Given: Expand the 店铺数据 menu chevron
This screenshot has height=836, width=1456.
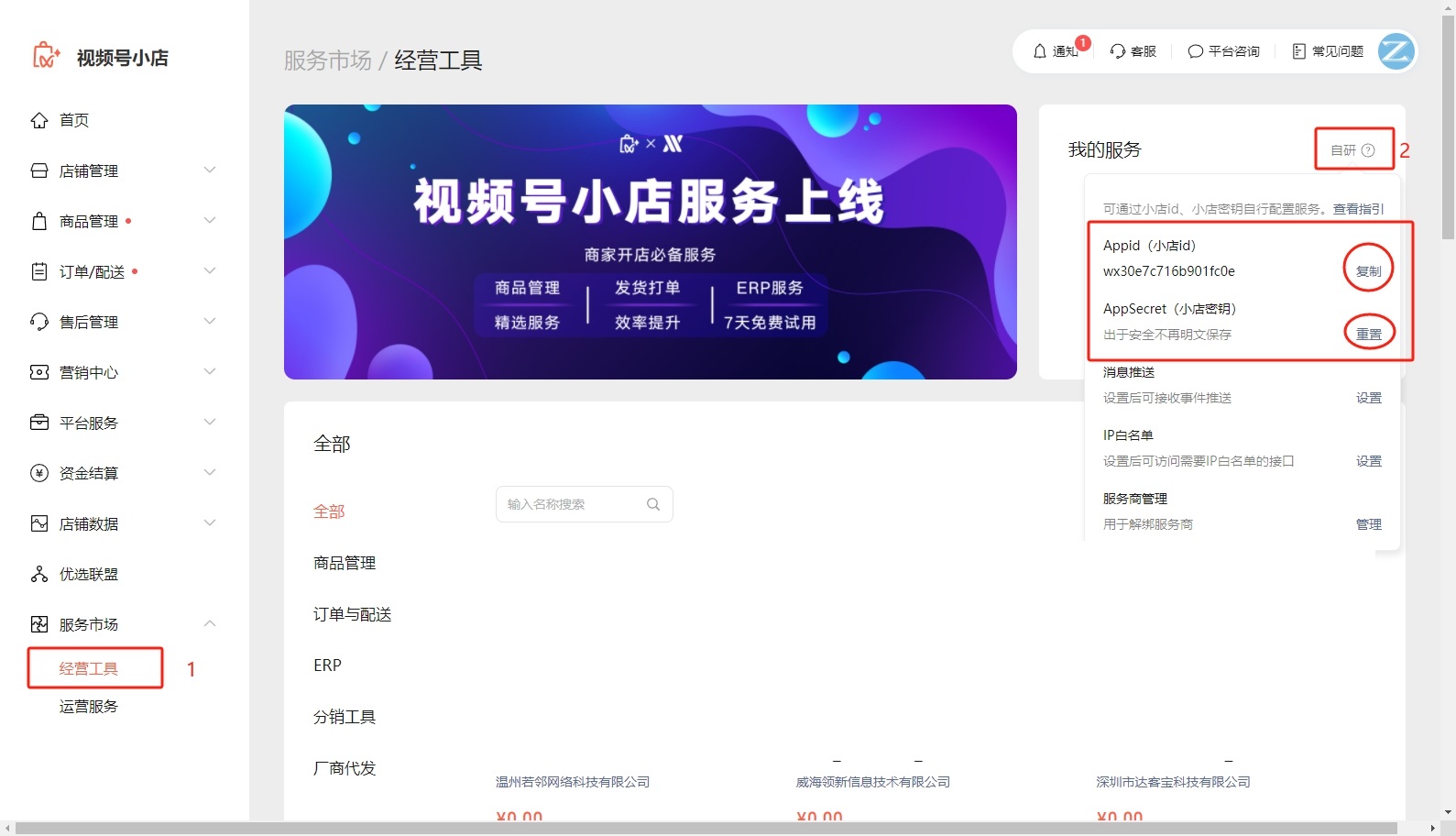Looking at the screenshot, I should point(210,522).
